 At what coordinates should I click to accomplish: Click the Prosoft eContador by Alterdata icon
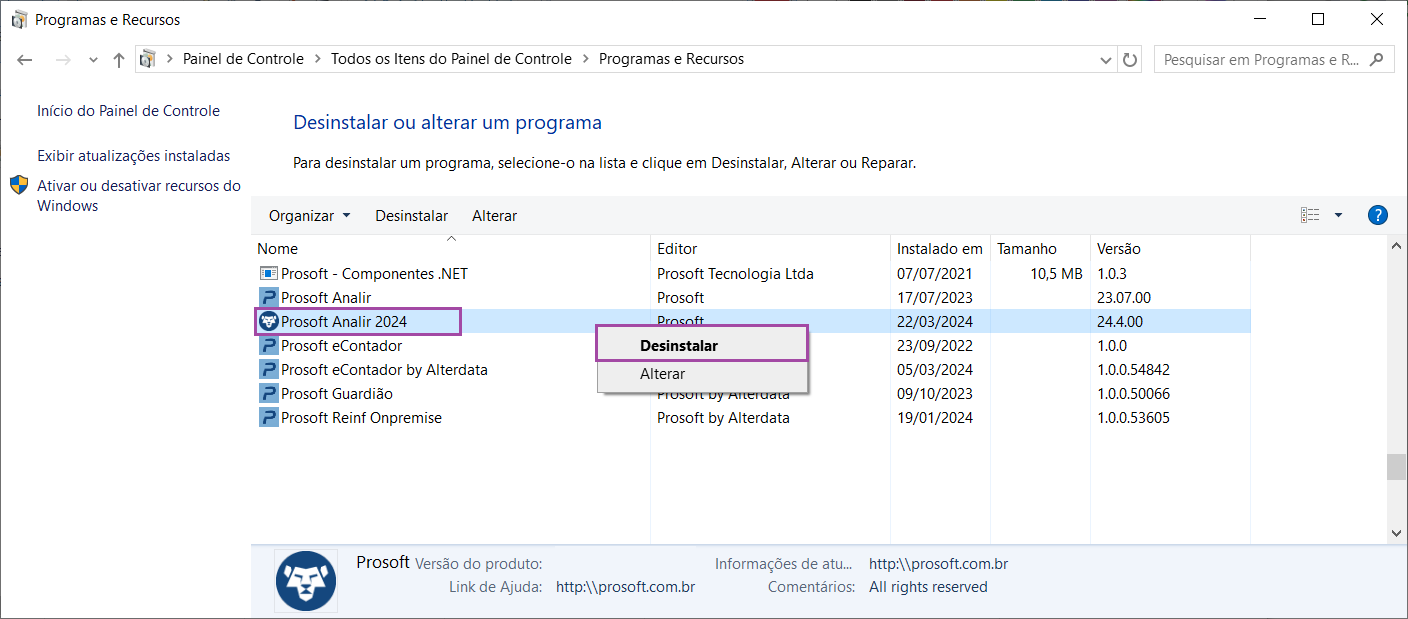pos(268,370)
